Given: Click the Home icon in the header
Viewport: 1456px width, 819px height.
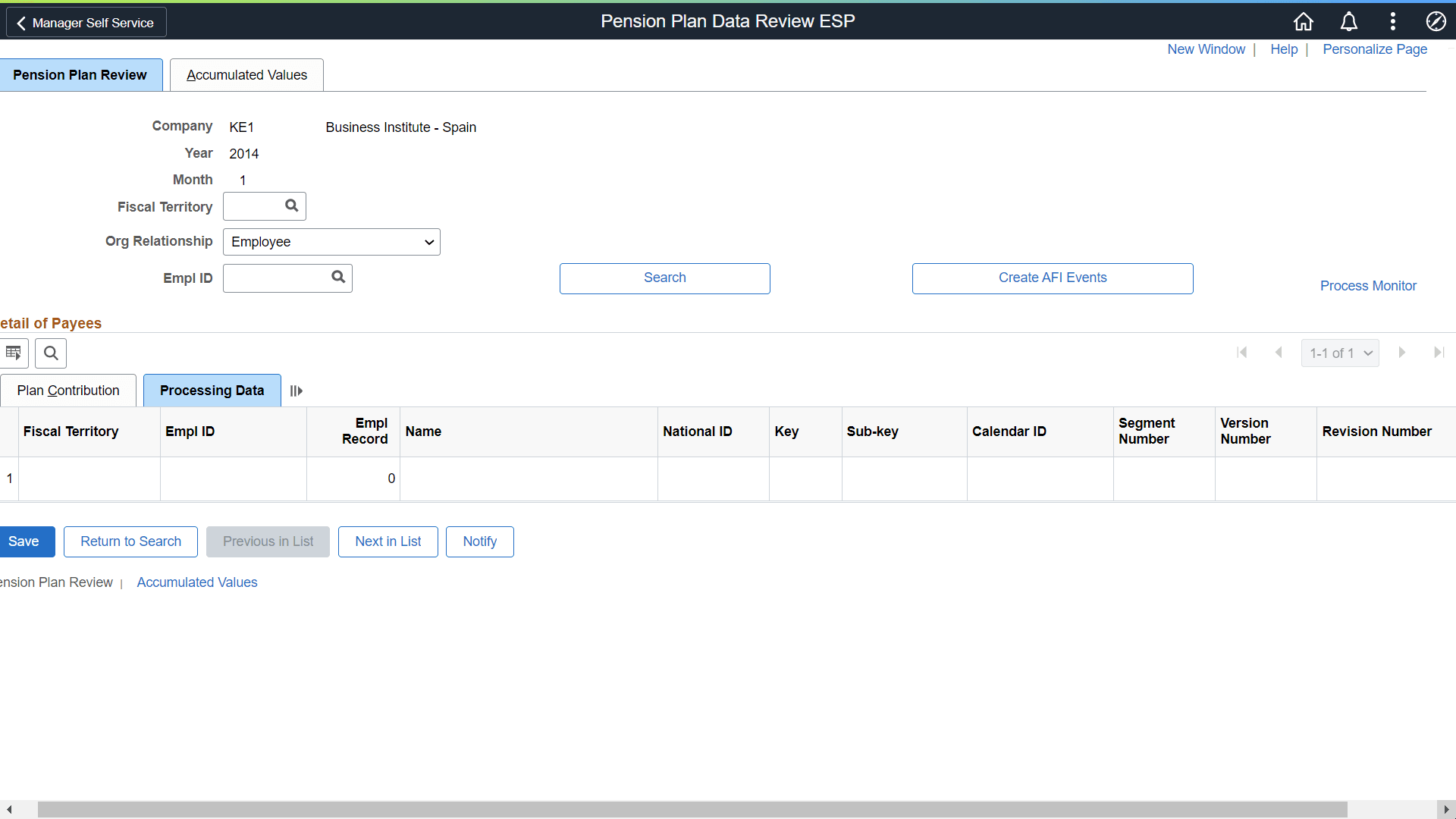Looking at the screenshot, I should click(x=1303, y=21).
